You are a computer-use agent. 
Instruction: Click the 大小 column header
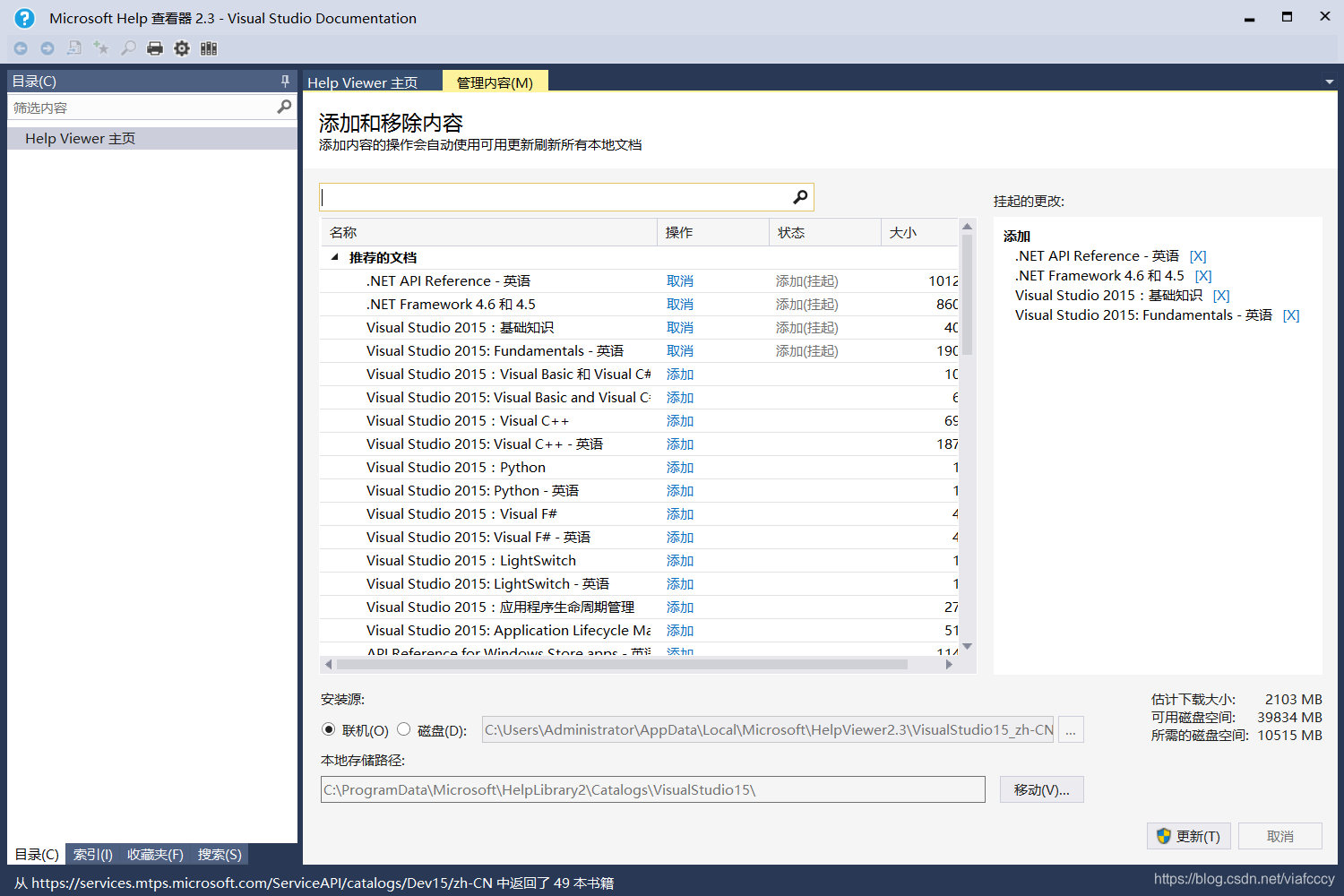[x=920, y=232]
